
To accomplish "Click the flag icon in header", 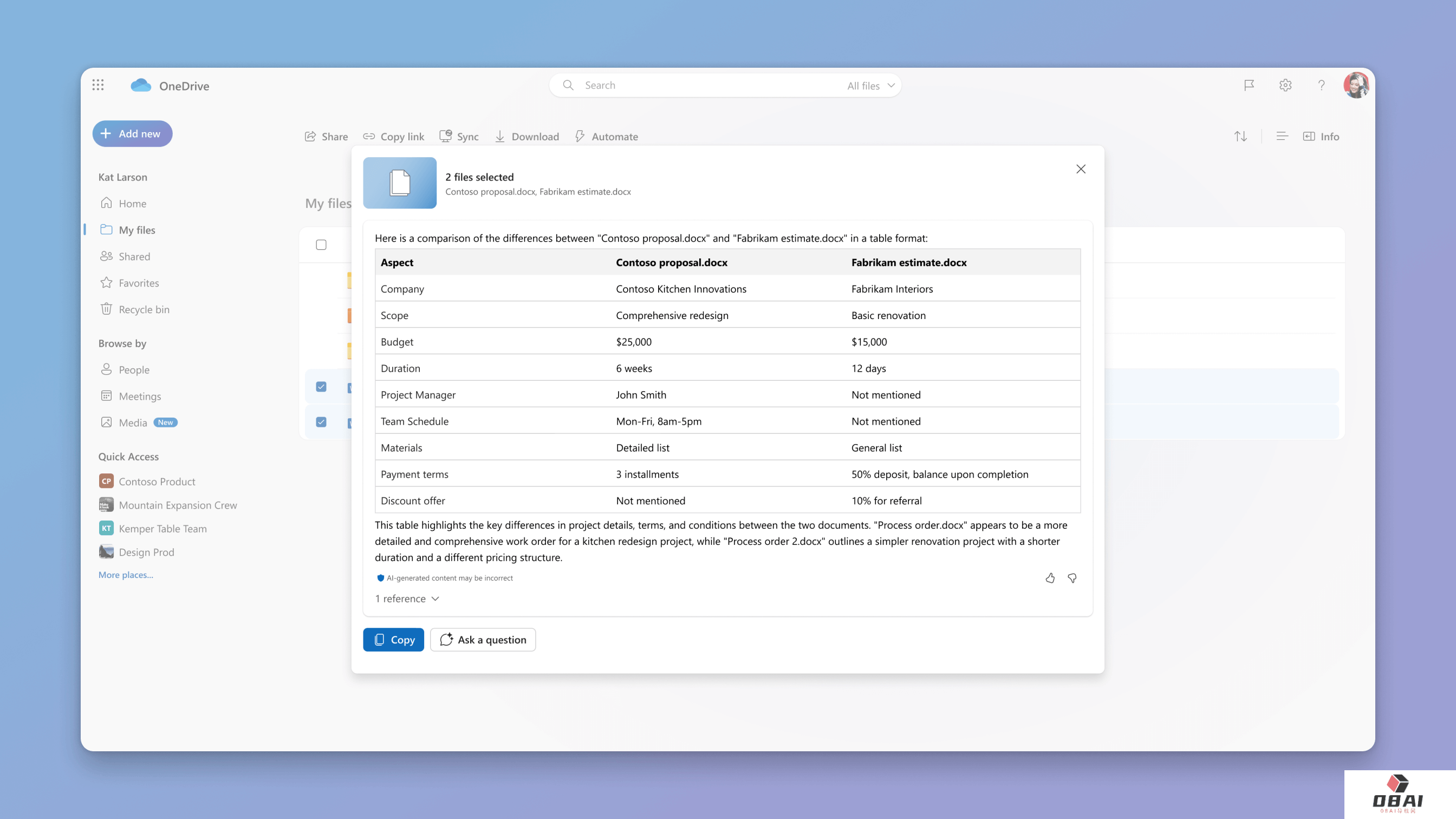I will [1249, 86].
